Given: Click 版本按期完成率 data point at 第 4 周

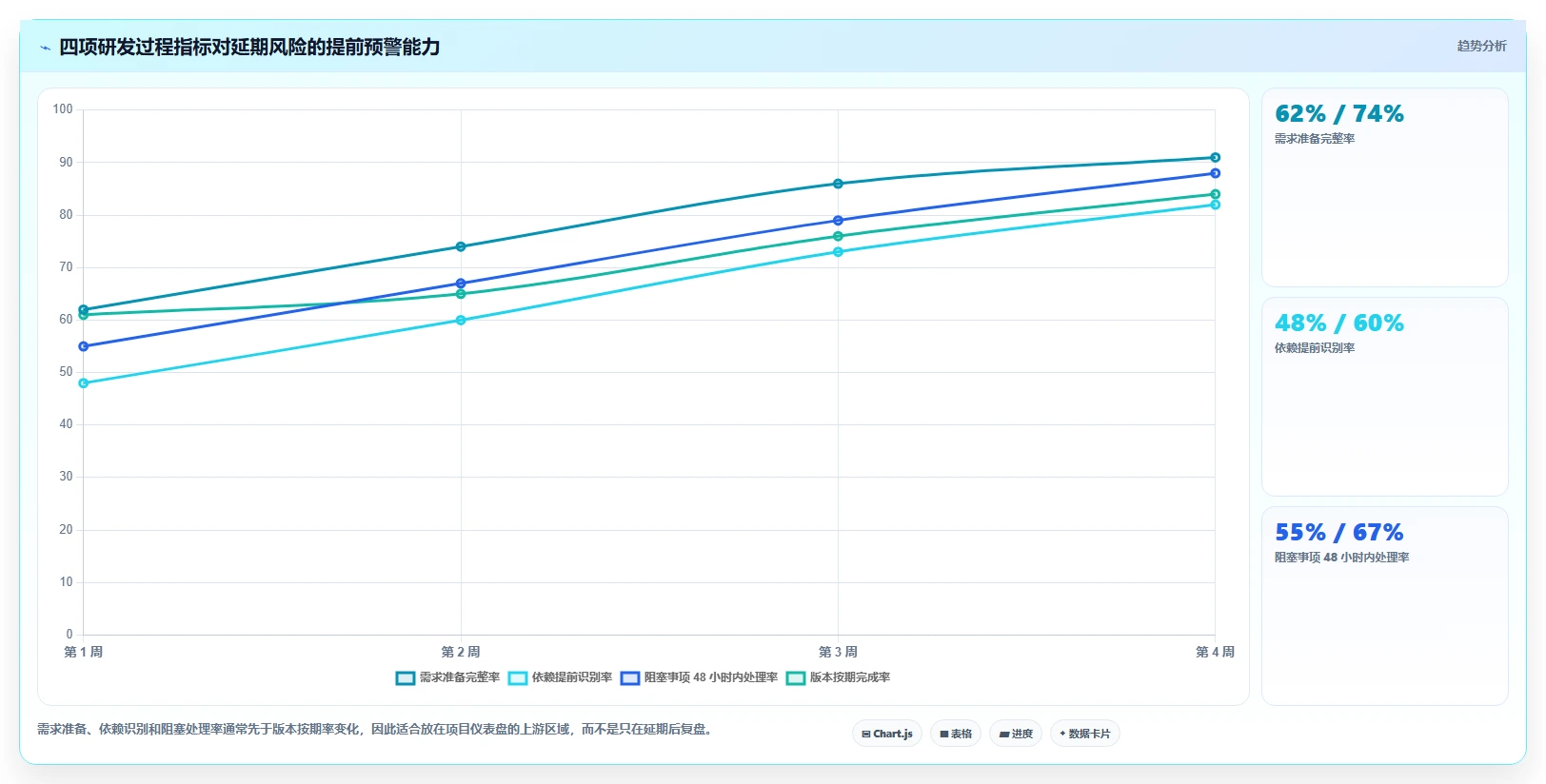Looking at the screenshot, I should click(1216, 194).
